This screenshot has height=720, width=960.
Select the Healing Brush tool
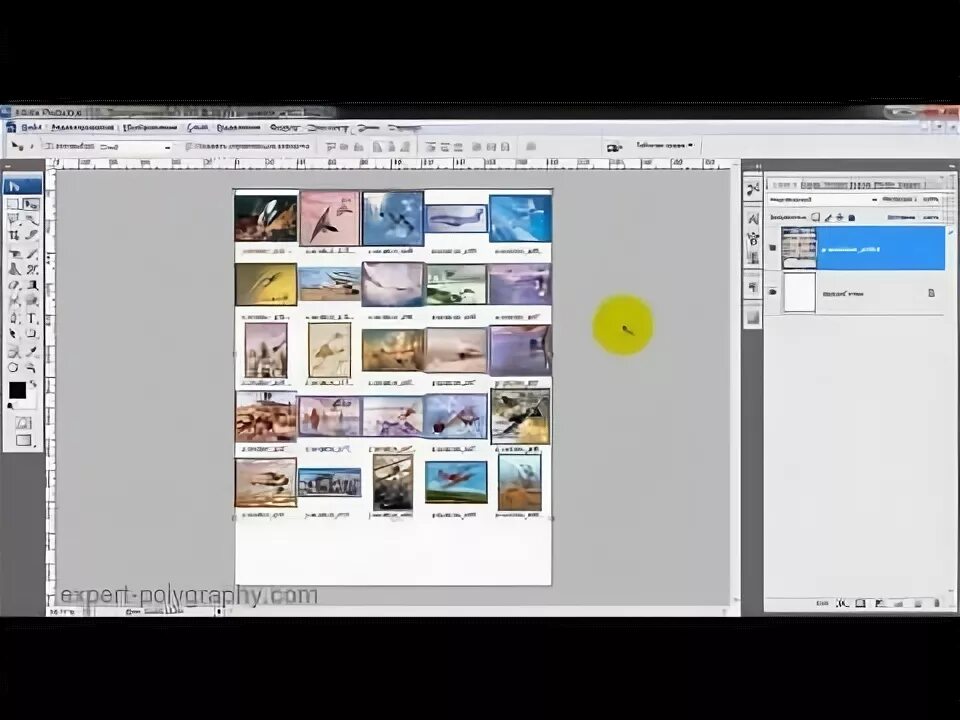click(13, 253)
